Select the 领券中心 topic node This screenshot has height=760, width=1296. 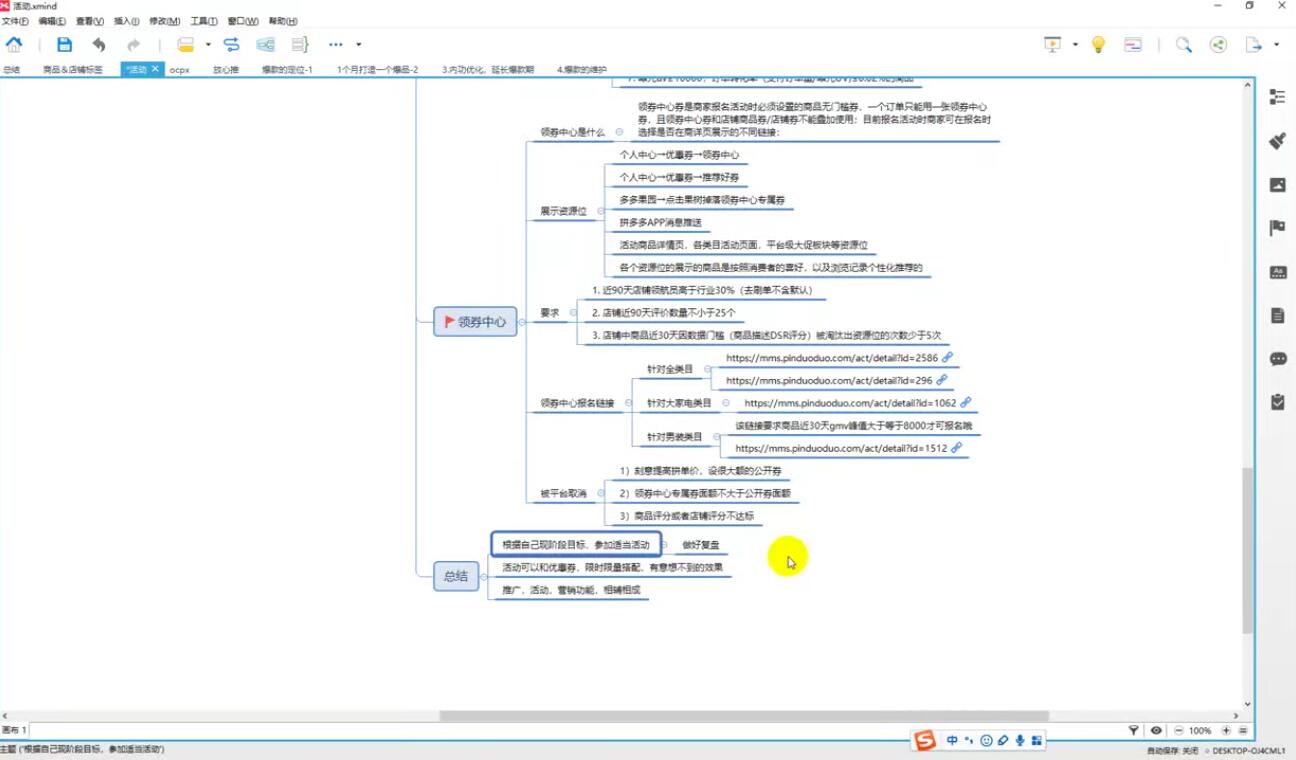tap(475, 322)
